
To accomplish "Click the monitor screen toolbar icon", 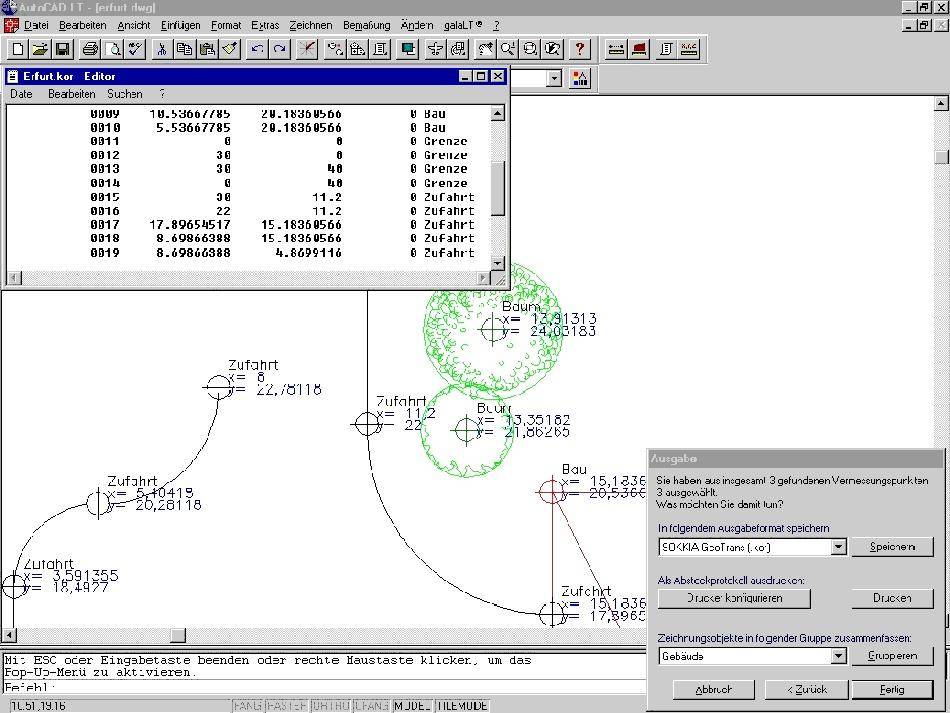I will [408, 49].
